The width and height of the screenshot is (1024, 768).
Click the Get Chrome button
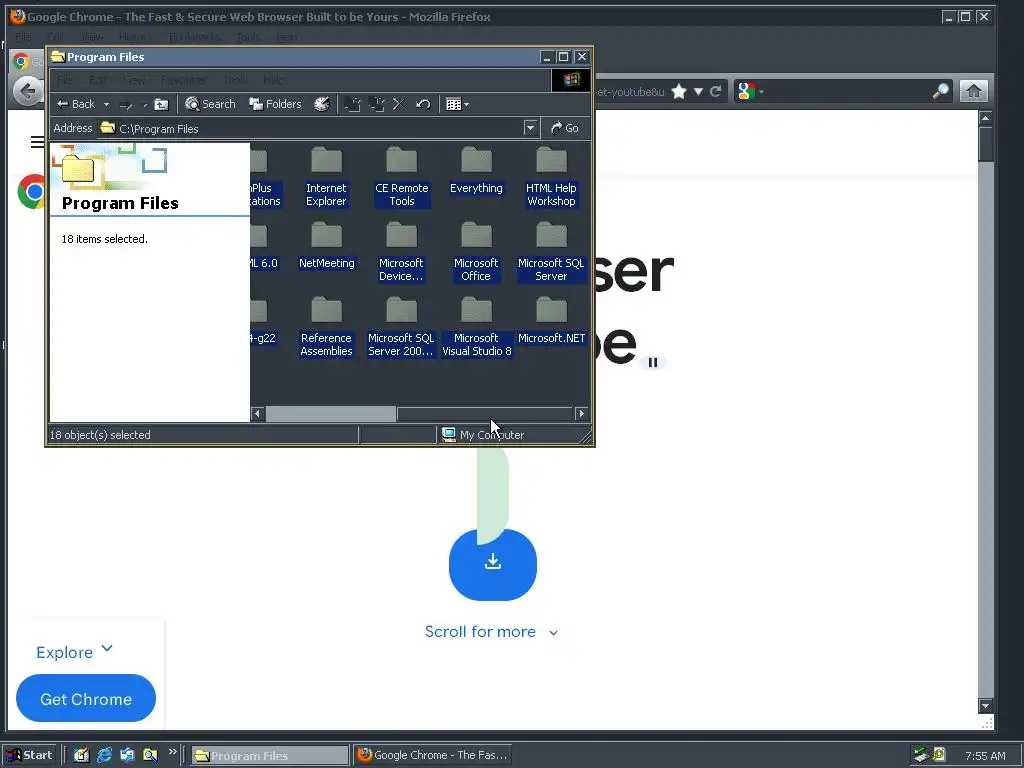click(x=86, y=698)
